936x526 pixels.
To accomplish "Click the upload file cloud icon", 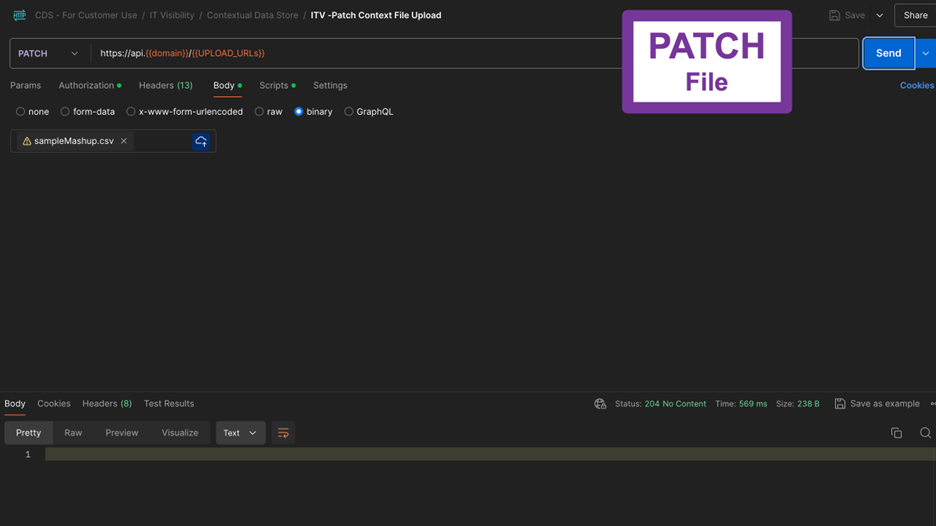I will coord(201,141).
